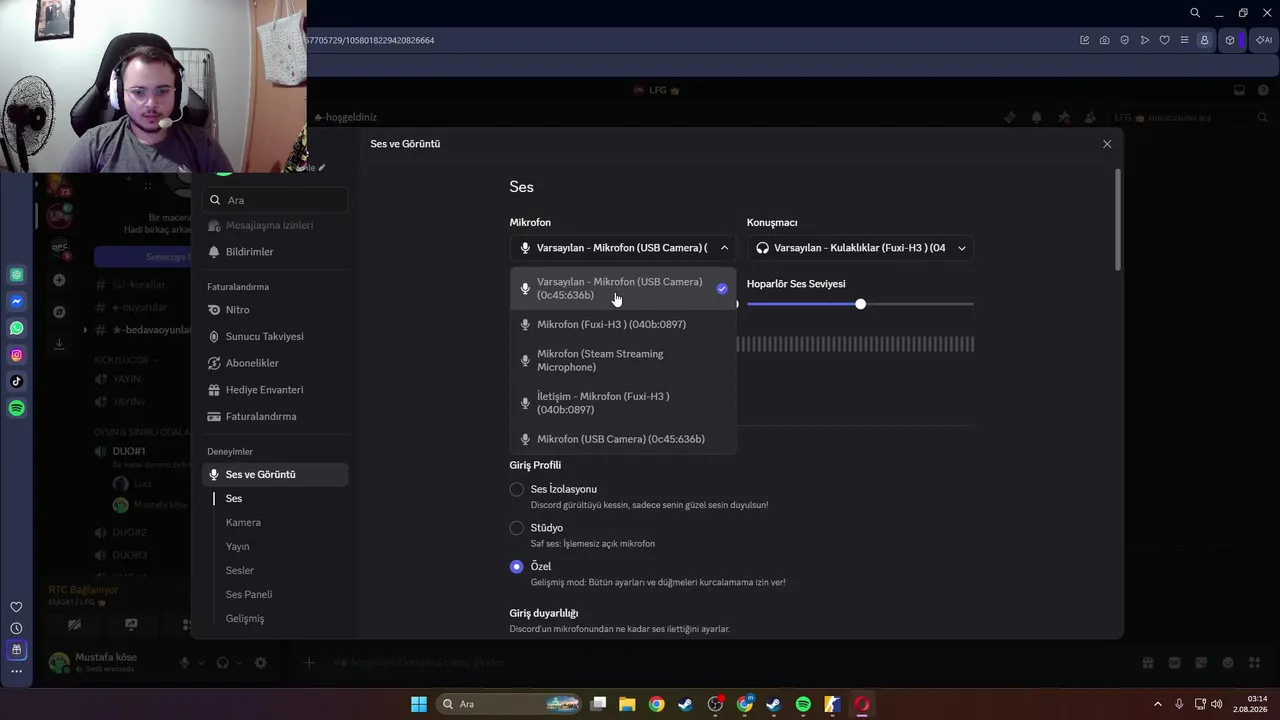Image resolution: width=1280 pixels, height=720 pixels.
Task: Choose Mikrofon (Steam Streaming Microphone) option
Action: [623, 360]
